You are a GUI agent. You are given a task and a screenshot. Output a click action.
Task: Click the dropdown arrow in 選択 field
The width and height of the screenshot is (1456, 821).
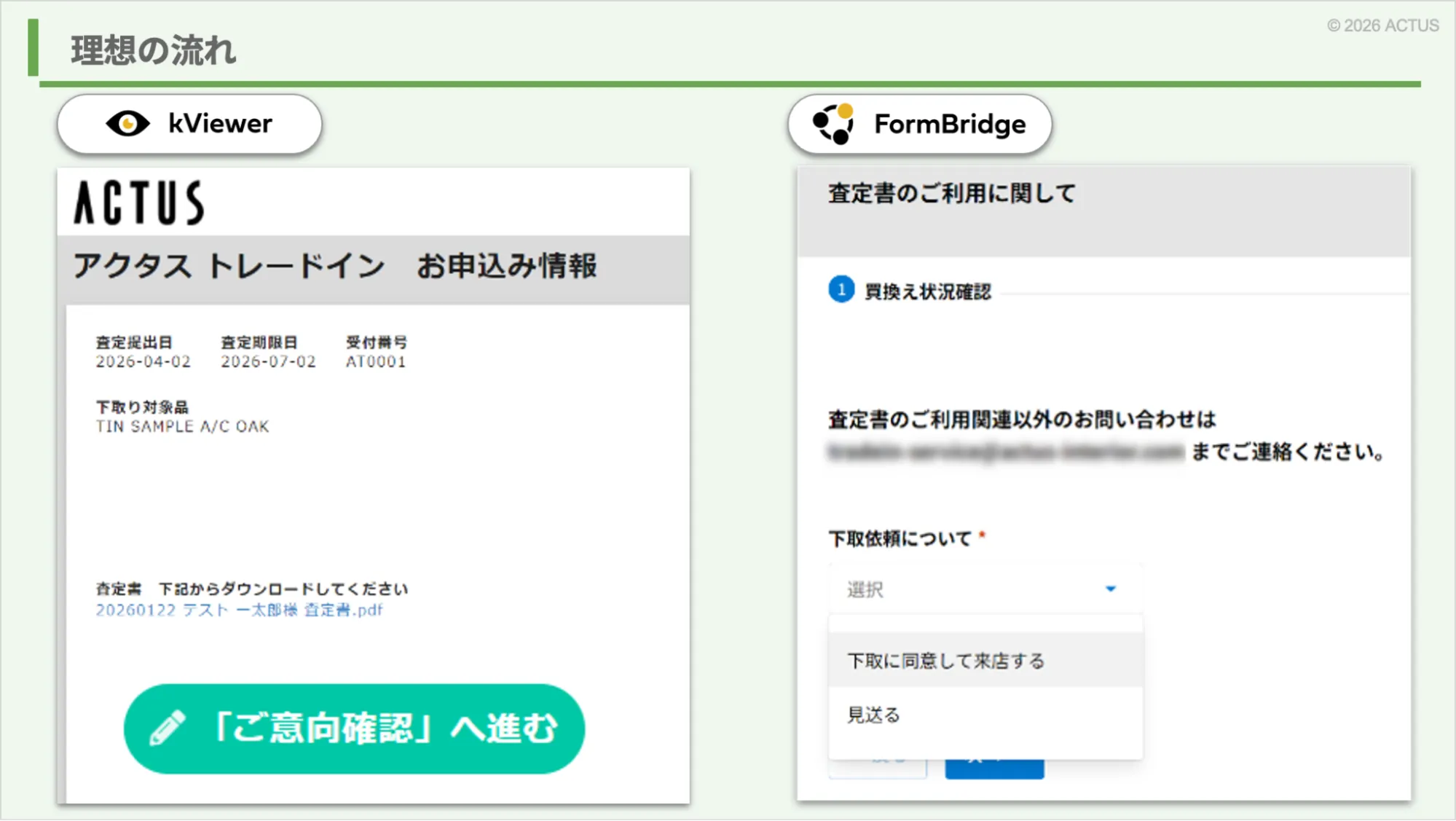(x=1111, y=589)
